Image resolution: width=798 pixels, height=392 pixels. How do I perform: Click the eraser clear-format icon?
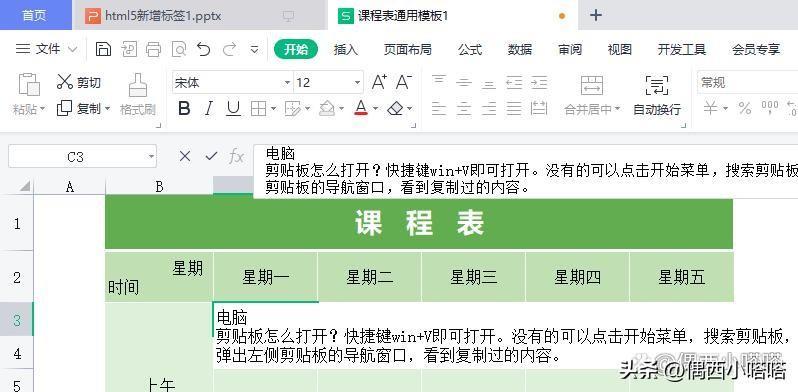point(395,108)
